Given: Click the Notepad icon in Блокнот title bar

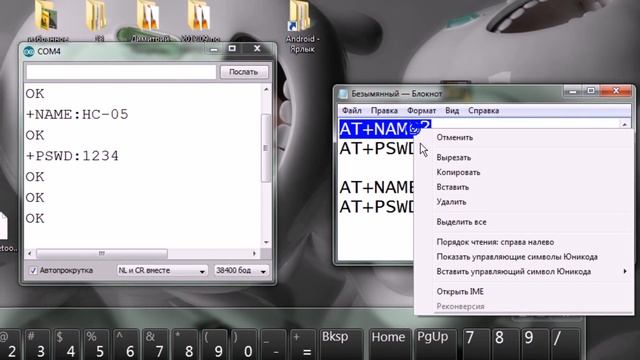Looking at the screenshot, I should (x=343, y=93).
